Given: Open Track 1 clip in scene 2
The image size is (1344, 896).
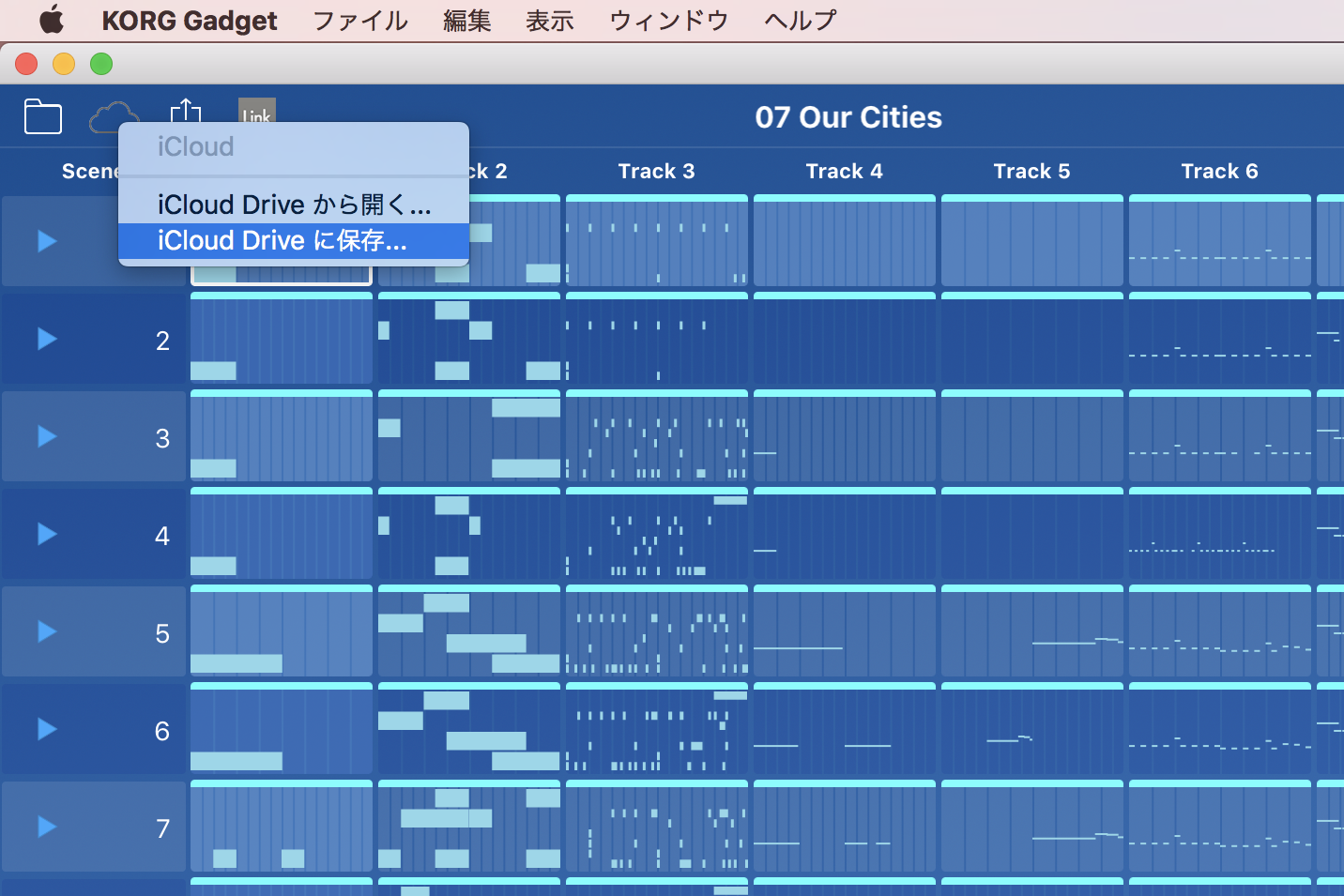Looking at the screenshot, I should coord(282,338).
